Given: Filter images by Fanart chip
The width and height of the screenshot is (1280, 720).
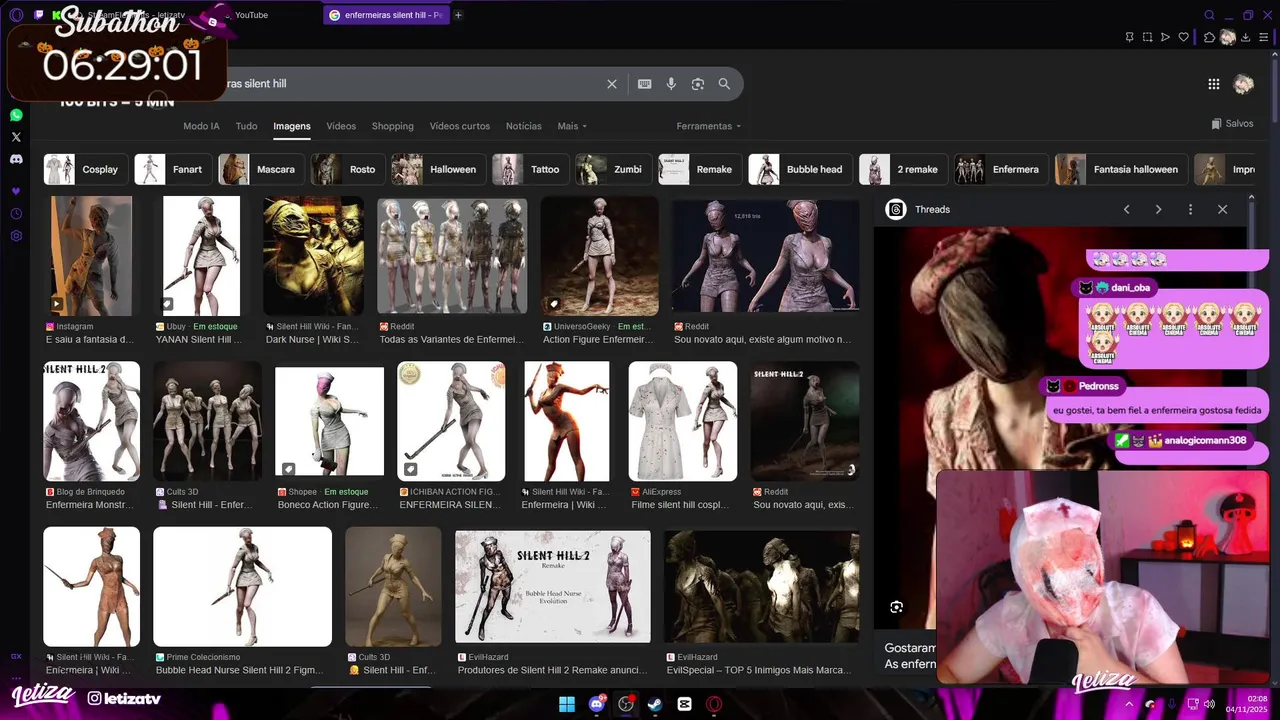Looking at the screenshot, I should [173, 169].
